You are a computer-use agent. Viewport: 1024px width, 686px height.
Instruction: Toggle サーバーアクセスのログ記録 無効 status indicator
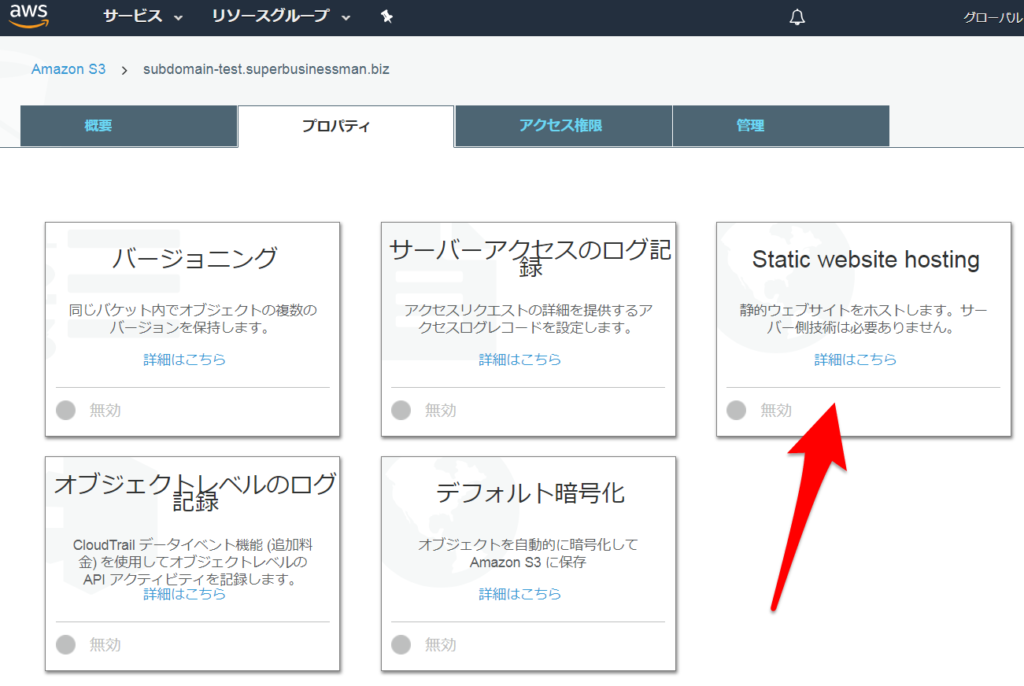pos(401,410)
